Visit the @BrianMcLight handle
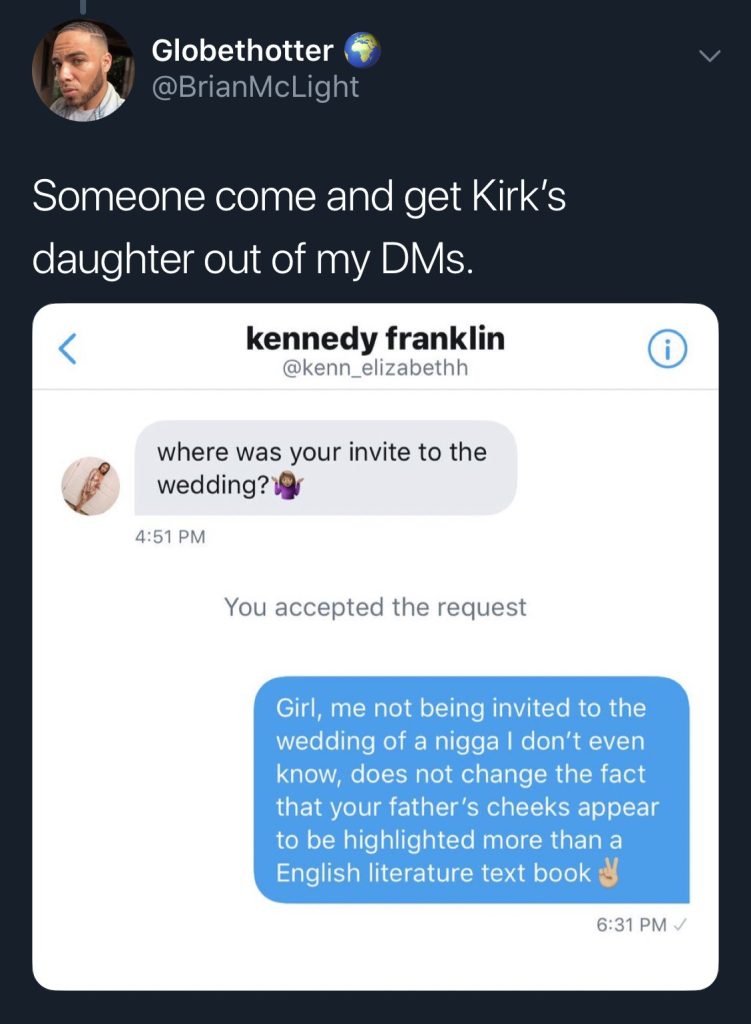 [255, 87]
